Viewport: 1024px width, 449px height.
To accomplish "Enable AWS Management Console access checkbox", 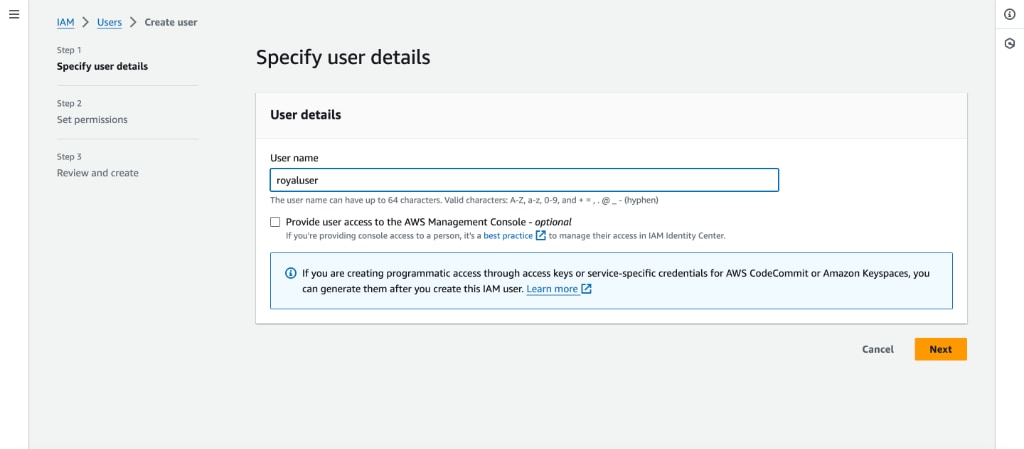I will 275,222.
